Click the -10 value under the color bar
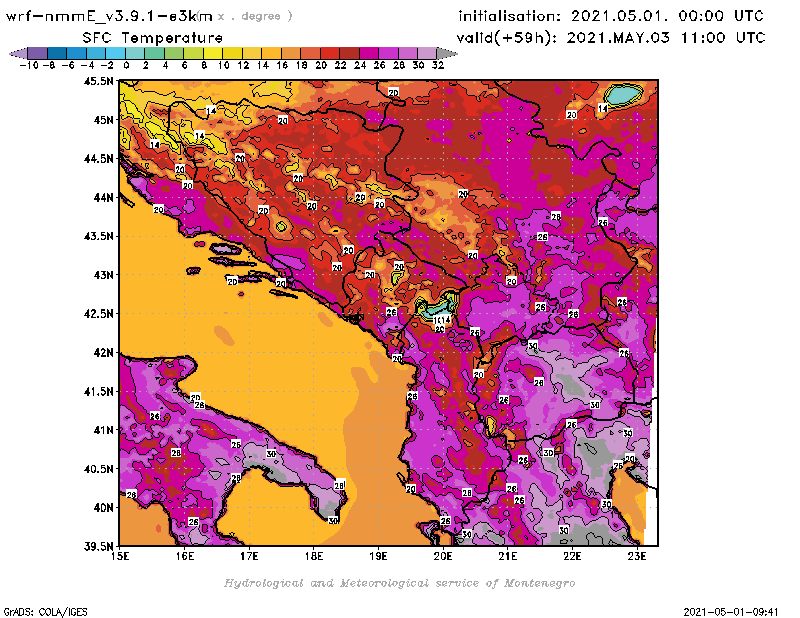Image resolution: width=800 pixels, height=618 pixels. tap(29, 65)
